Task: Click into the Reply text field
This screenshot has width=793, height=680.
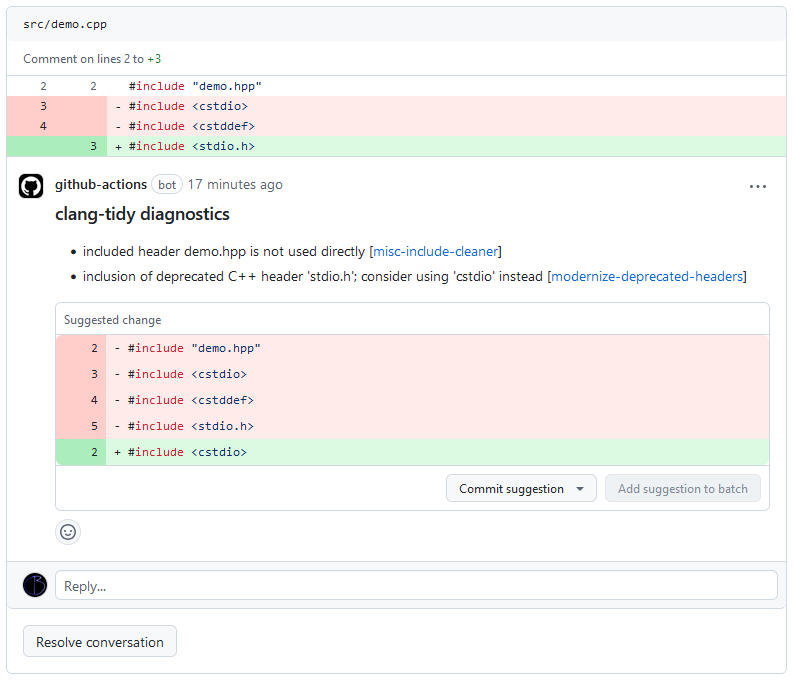Action: coord(416,586)
